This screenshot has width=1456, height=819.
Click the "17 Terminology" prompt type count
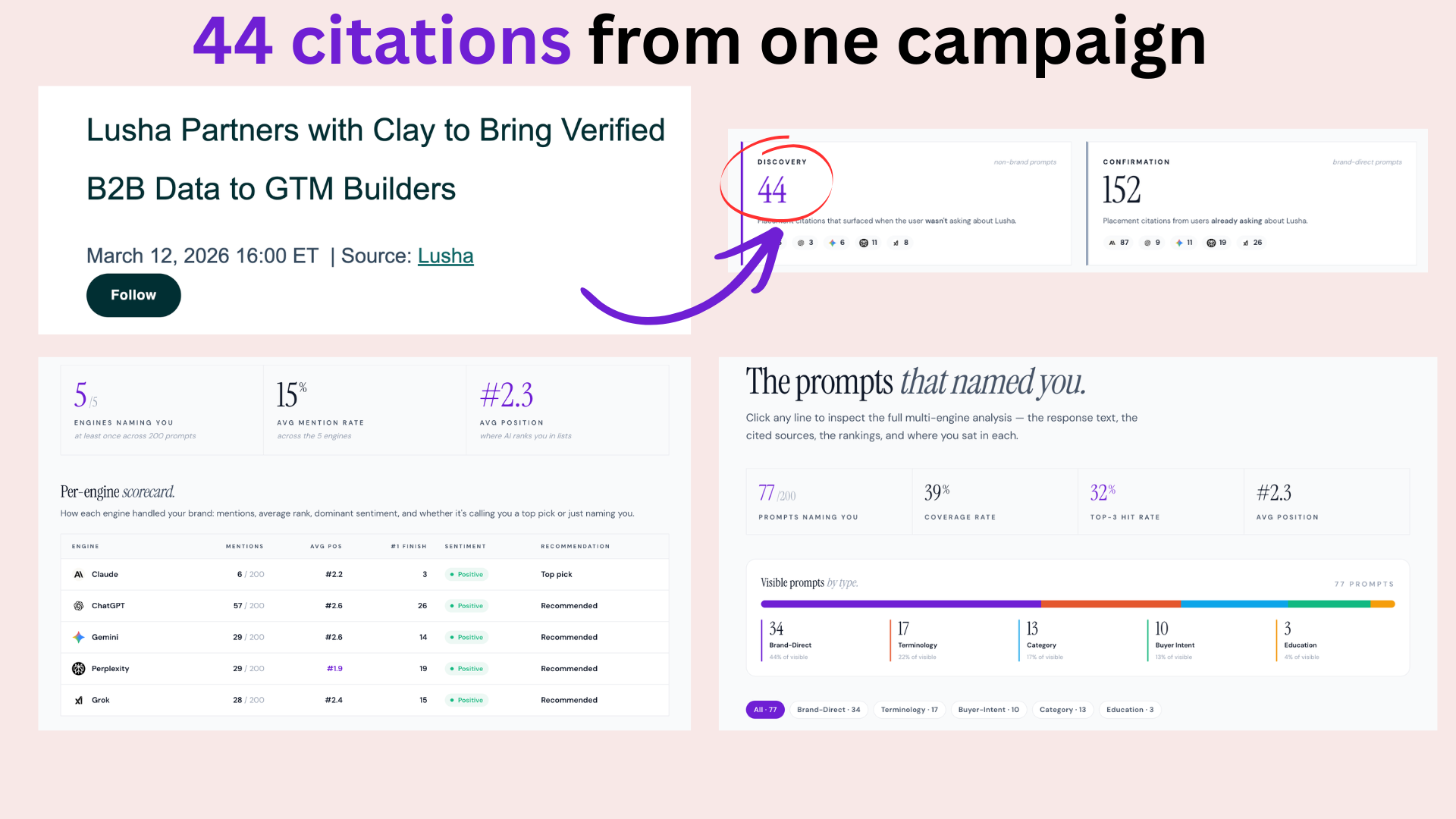[x=918, y=640]
